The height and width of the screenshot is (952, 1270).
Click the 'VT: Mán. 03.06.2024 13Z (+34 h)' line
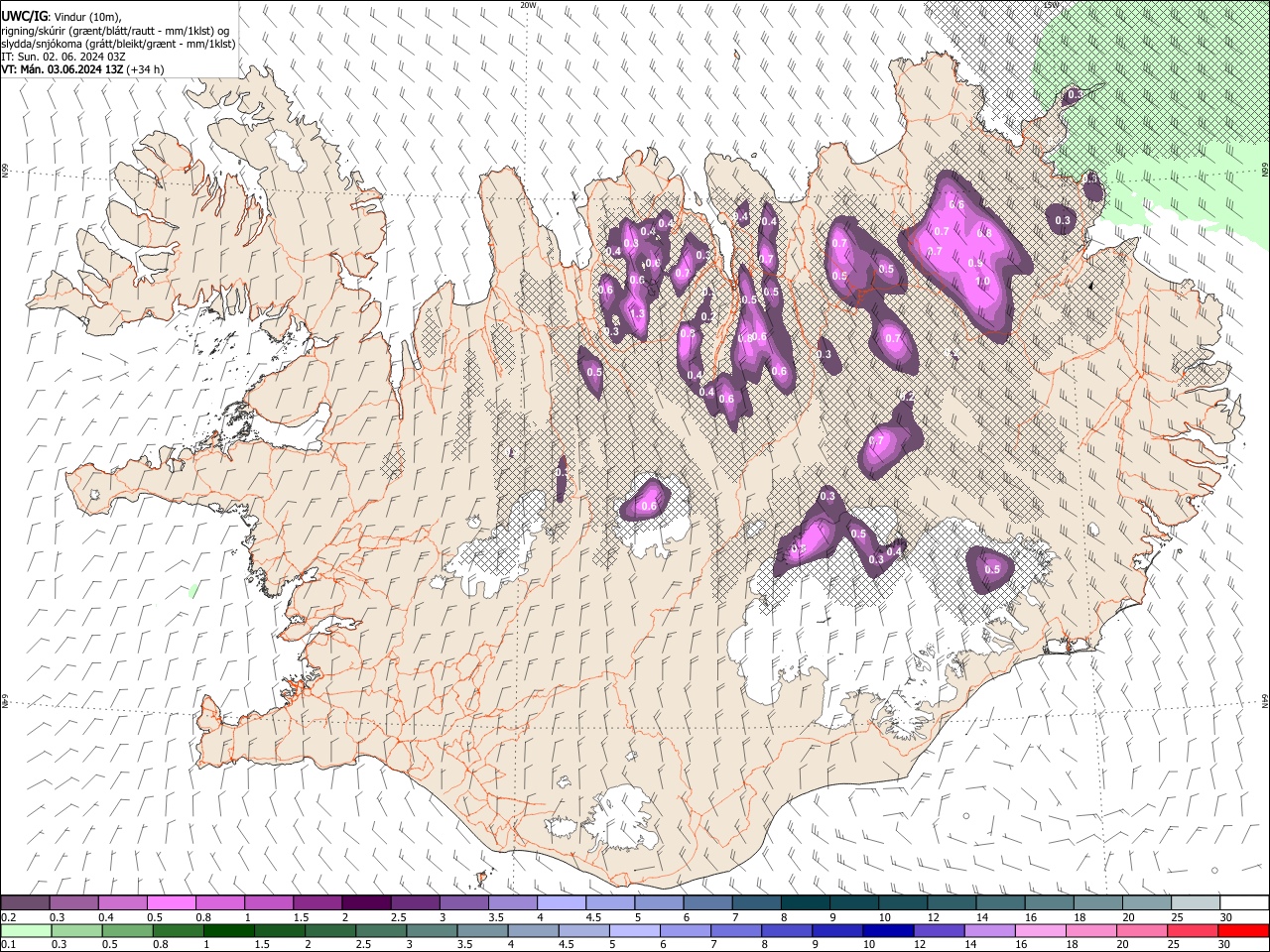(82, 69)
